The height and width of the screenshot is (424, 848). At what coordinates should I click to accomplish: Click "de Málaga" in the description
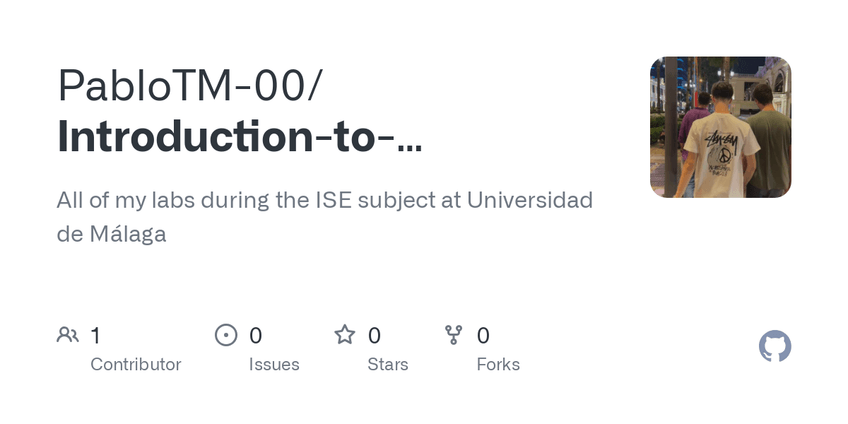(111, 234)
